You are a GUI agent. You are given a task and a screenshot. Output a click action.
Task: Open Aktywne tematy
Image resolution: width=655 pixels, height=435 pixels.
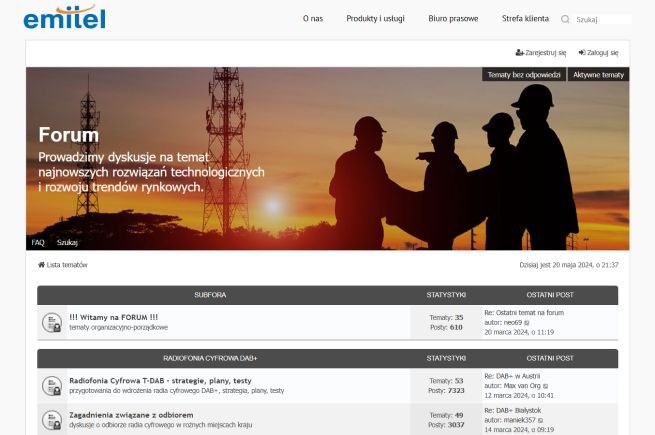point(598,75)
